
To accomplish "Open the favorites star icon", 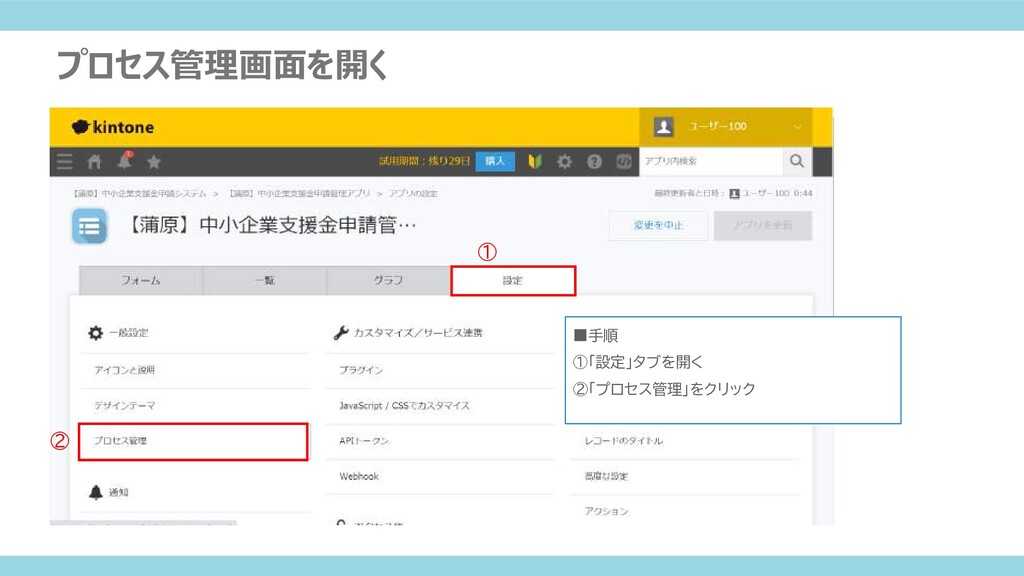I will pos(153,161).
